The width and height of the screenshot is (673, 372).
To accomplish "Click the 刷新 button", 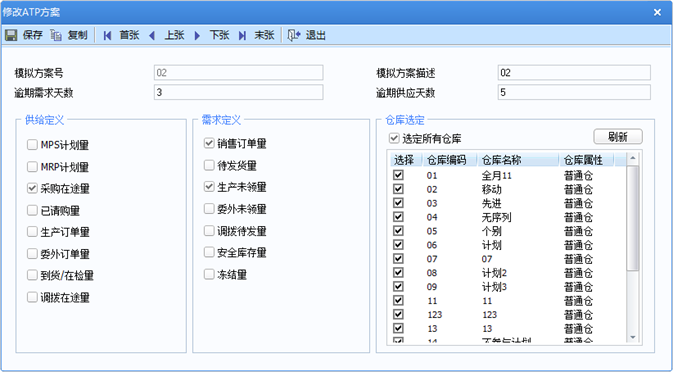I will (x=618, y=137).
